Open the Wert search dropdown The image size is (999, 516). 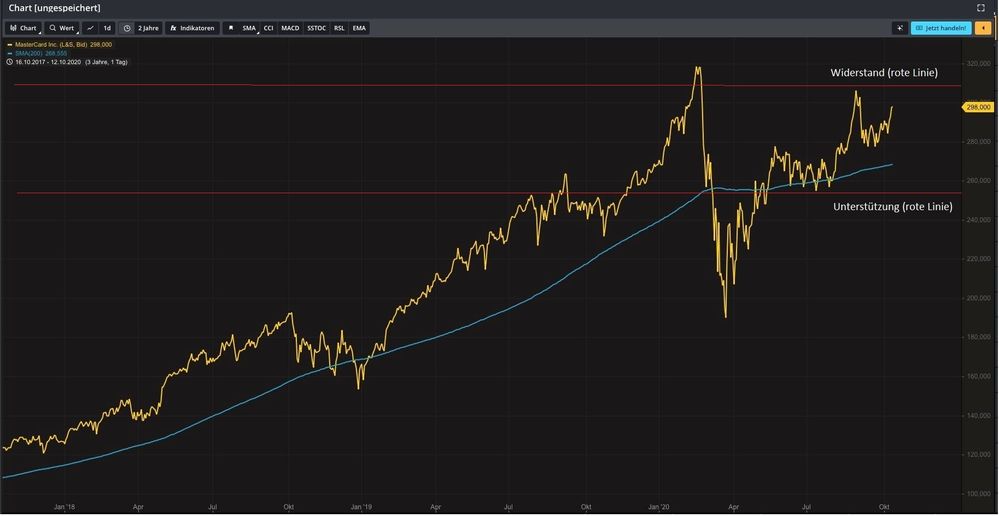(x=62, y=28)
